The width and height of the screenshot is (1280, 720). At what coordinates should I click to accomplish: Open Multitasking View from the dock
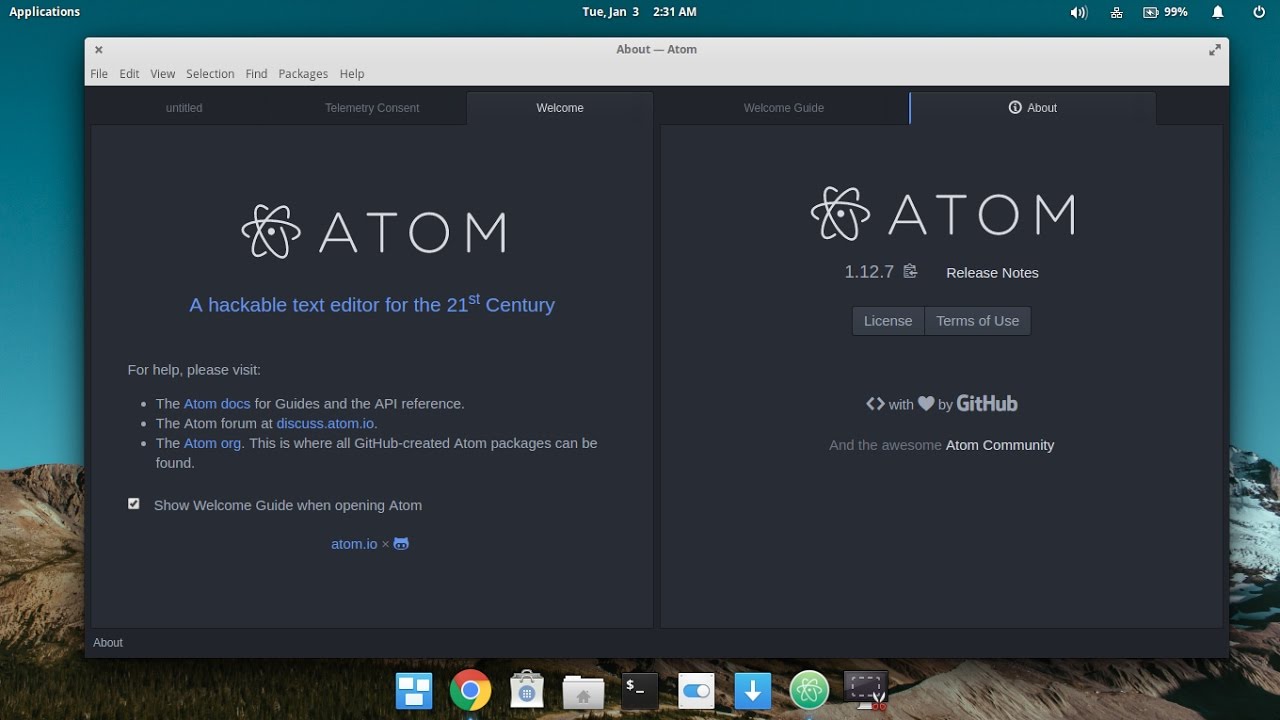414,691
